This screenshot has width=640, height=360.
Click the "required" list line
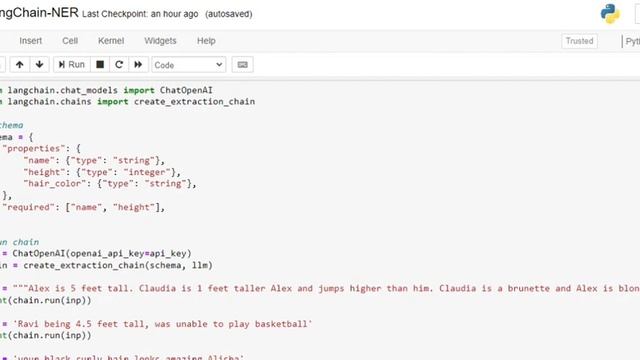click(x=83, y=207)
